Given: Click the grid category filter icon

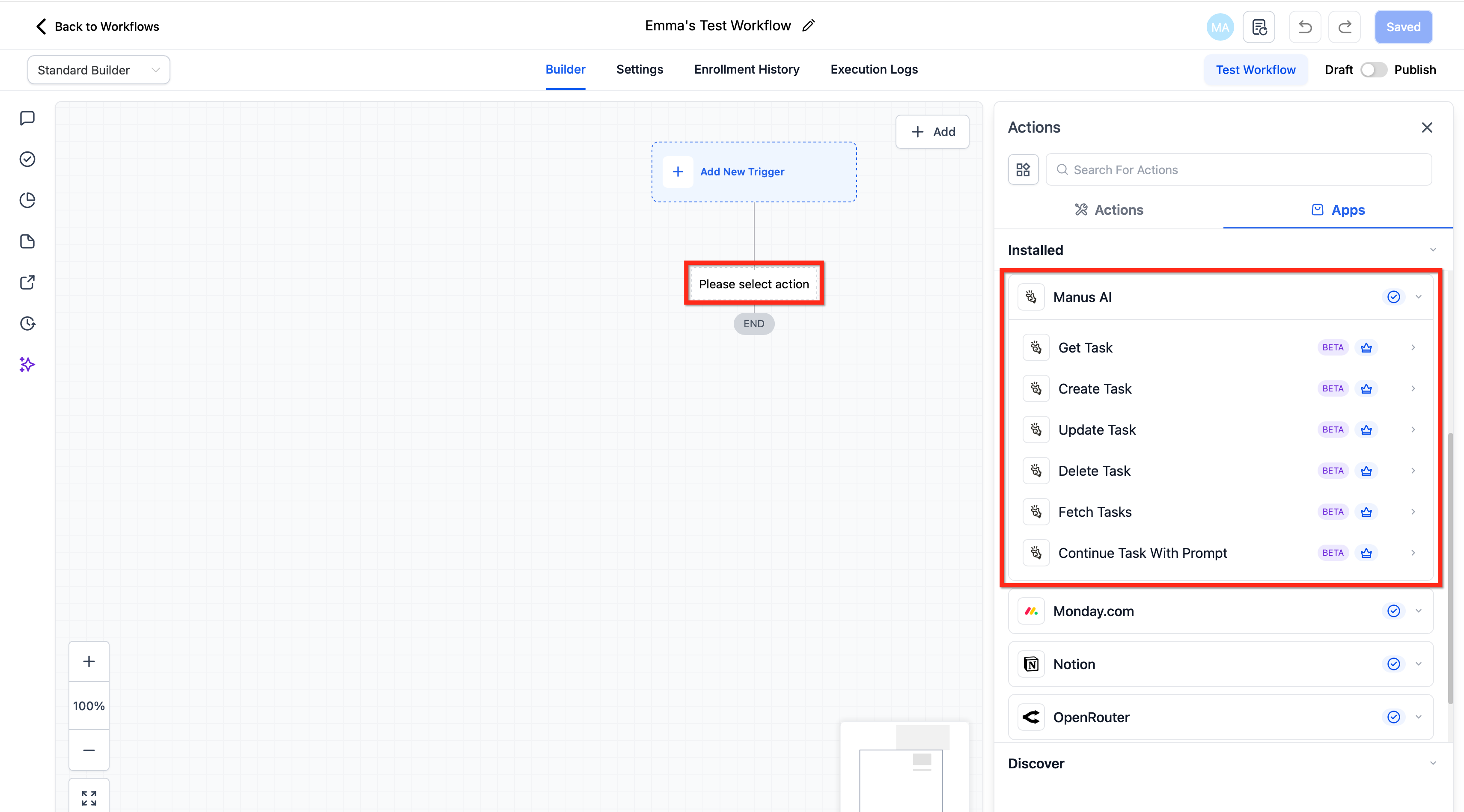Looking at the screenshot, I should click(1023, 170).
